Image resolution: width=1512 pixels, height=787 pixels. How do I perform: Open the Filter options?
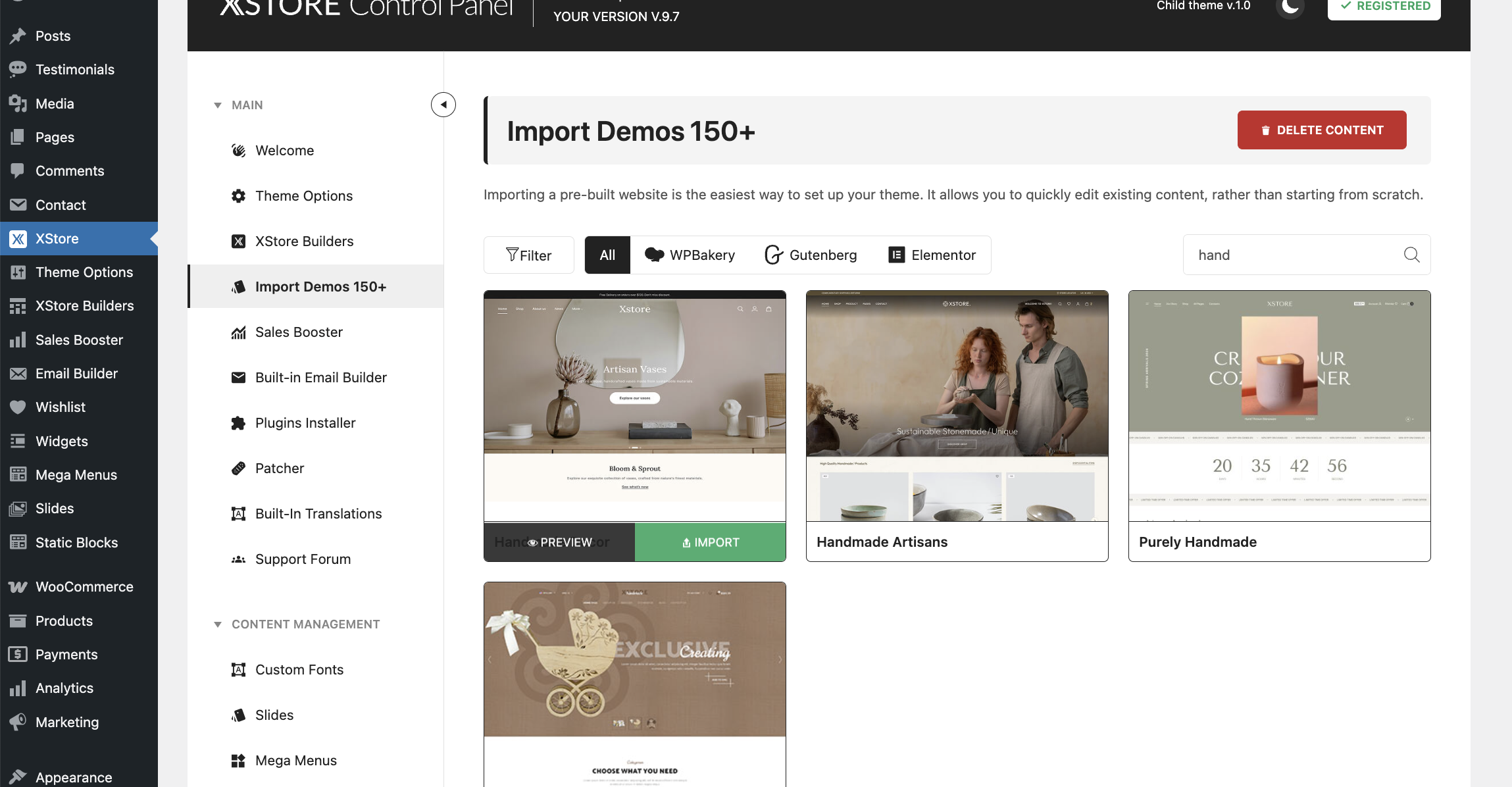pos(528,255)
